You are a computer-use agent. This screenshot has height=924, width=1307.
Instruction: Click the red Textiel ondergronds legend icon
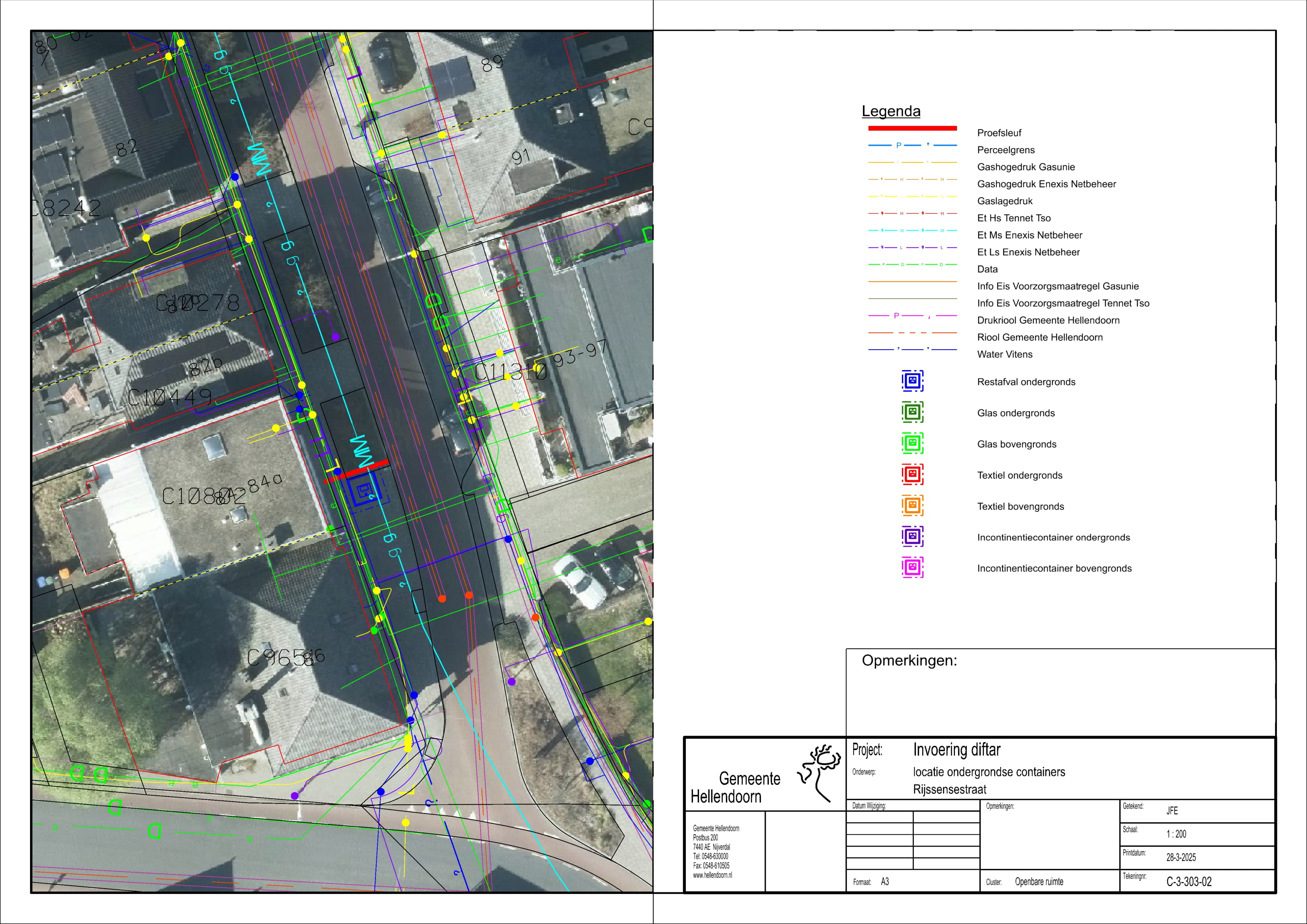(x=912, y=474)
